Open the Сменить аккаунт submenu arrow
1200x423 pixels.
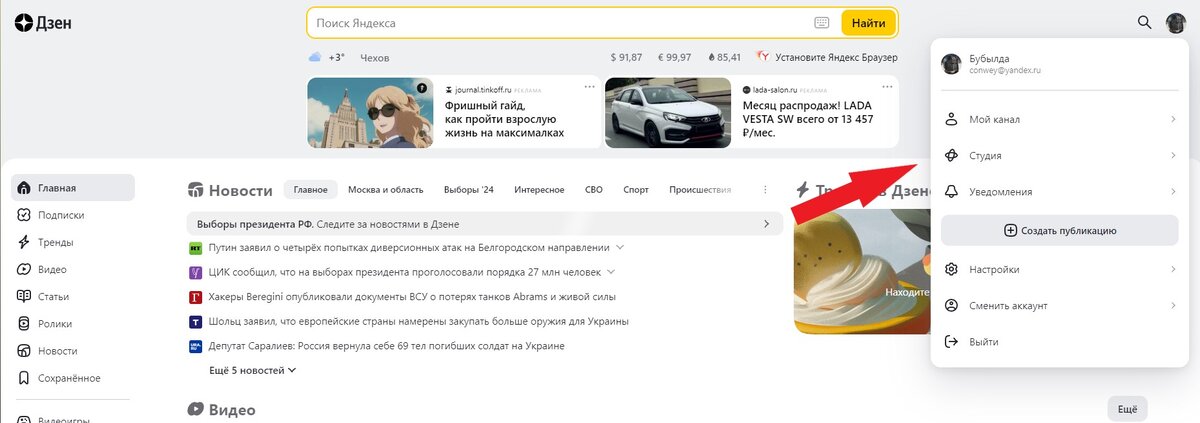click(1173, 305)
